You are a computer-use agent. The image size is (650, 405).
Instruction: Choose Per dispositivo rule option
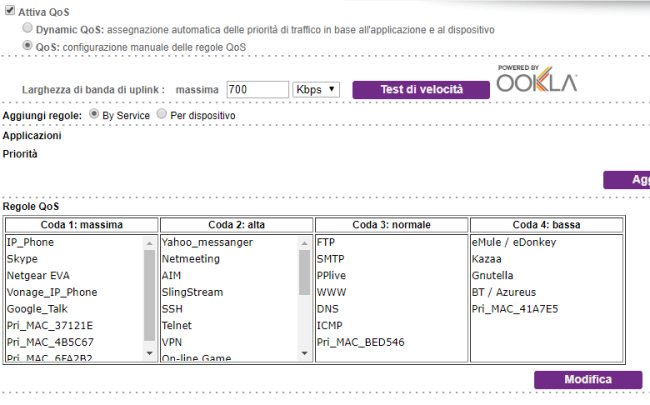(x=162, y=114)
